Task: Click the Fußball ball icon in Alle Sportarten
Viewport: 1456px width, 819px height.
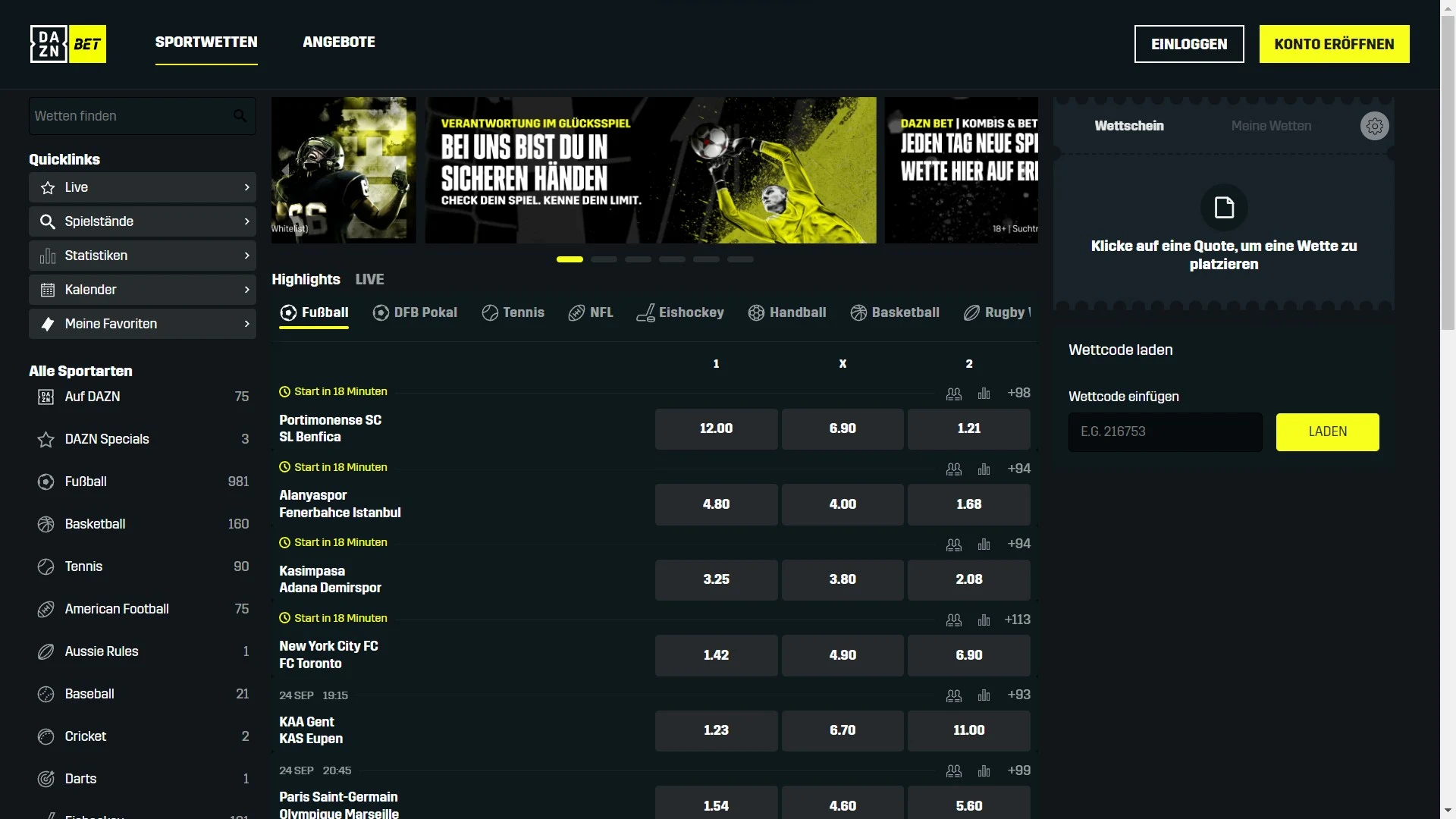Action: click(x=46, y=482)
